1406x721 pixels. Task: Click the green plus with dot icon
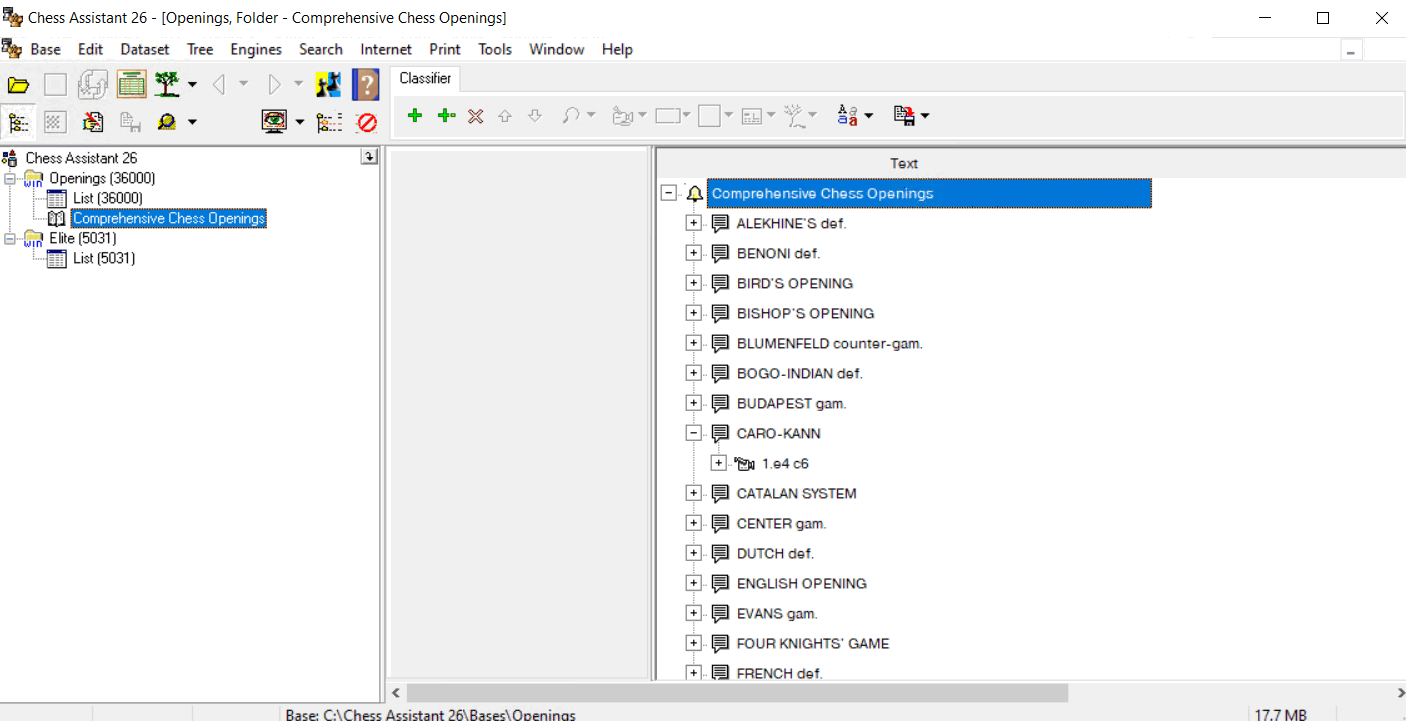pyautogui.click(x=446, y=116)
